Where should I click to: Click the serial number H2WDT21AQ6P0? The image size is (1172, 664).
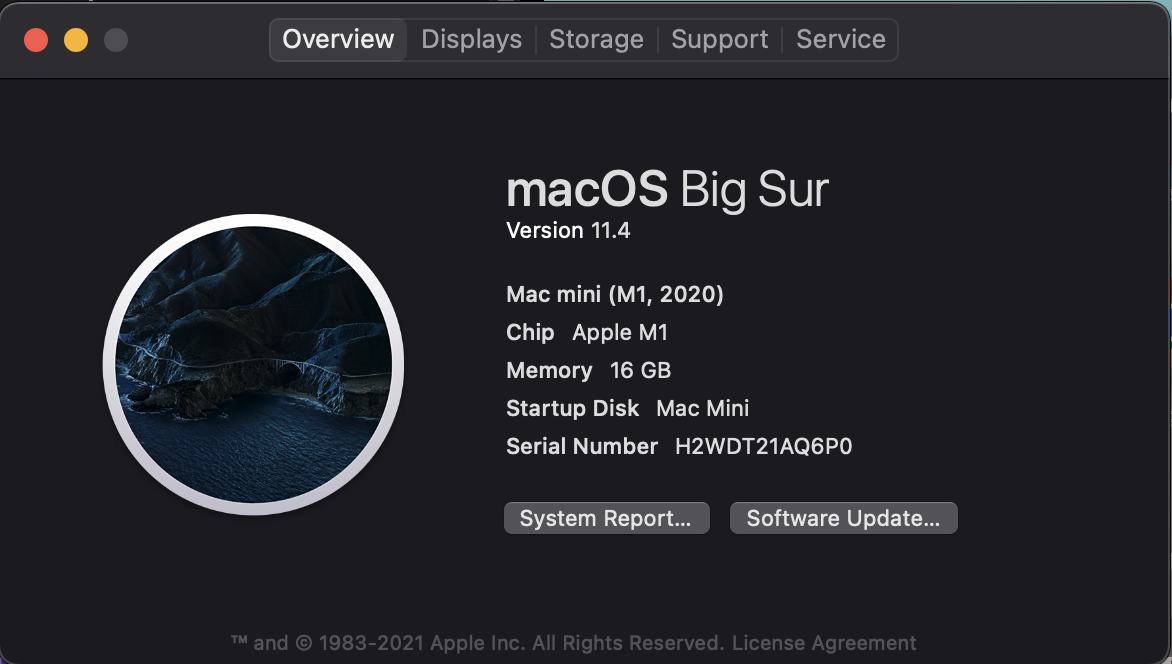pyautogui.click(x=763, y=447)
